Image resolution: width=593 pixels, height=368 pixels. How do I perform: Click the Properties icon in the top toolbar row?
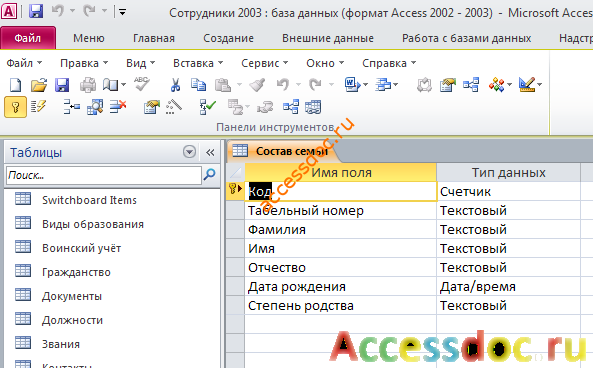pyautogui.click(x=447, y=85)
